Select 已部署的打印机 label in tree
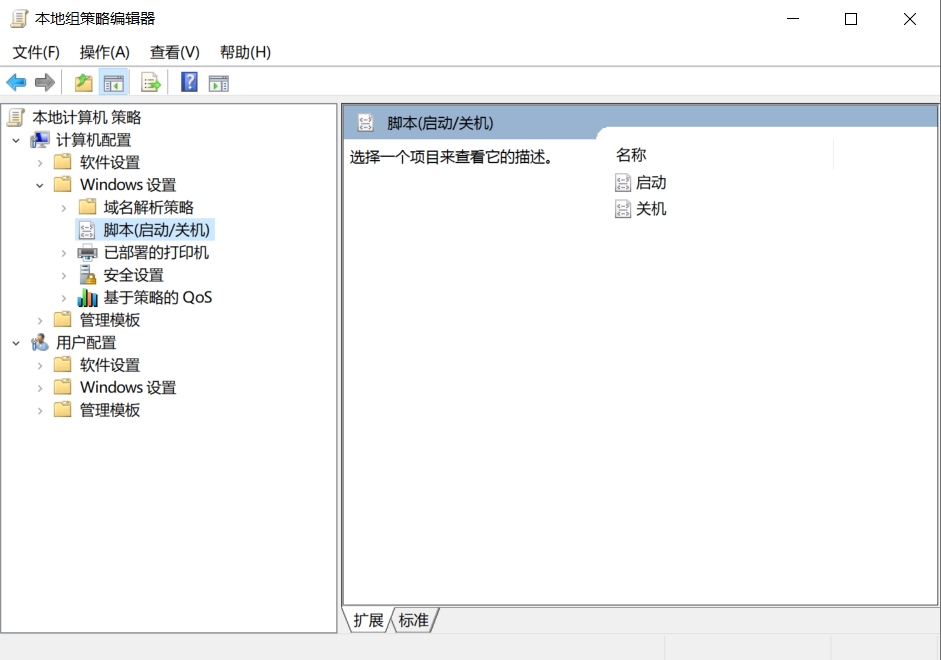This screenshot has height=660, width=941. click(156, 253)
